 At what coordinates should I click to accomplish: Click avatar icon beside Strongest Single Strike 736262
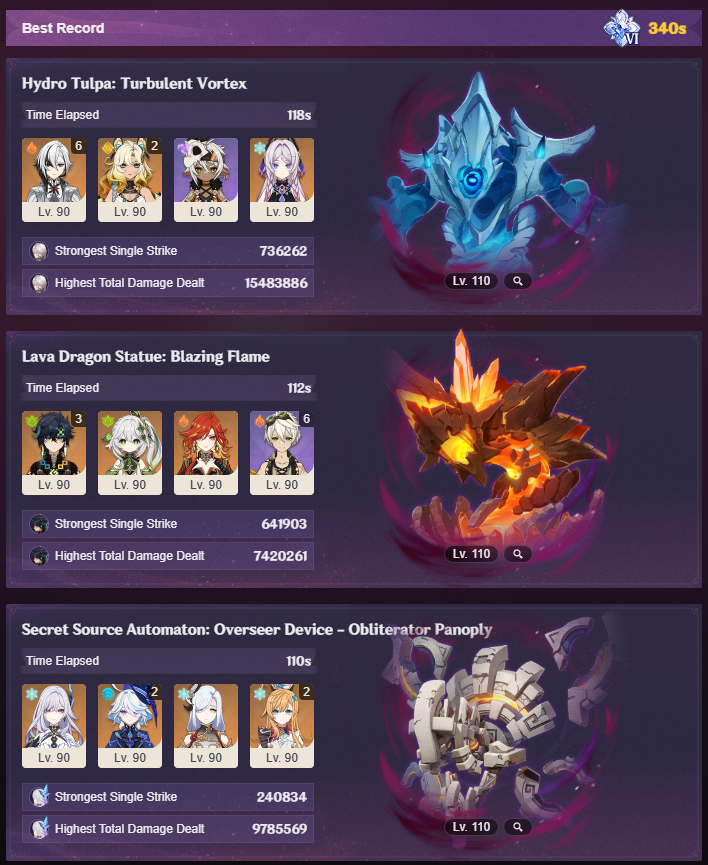coord(39,251)
